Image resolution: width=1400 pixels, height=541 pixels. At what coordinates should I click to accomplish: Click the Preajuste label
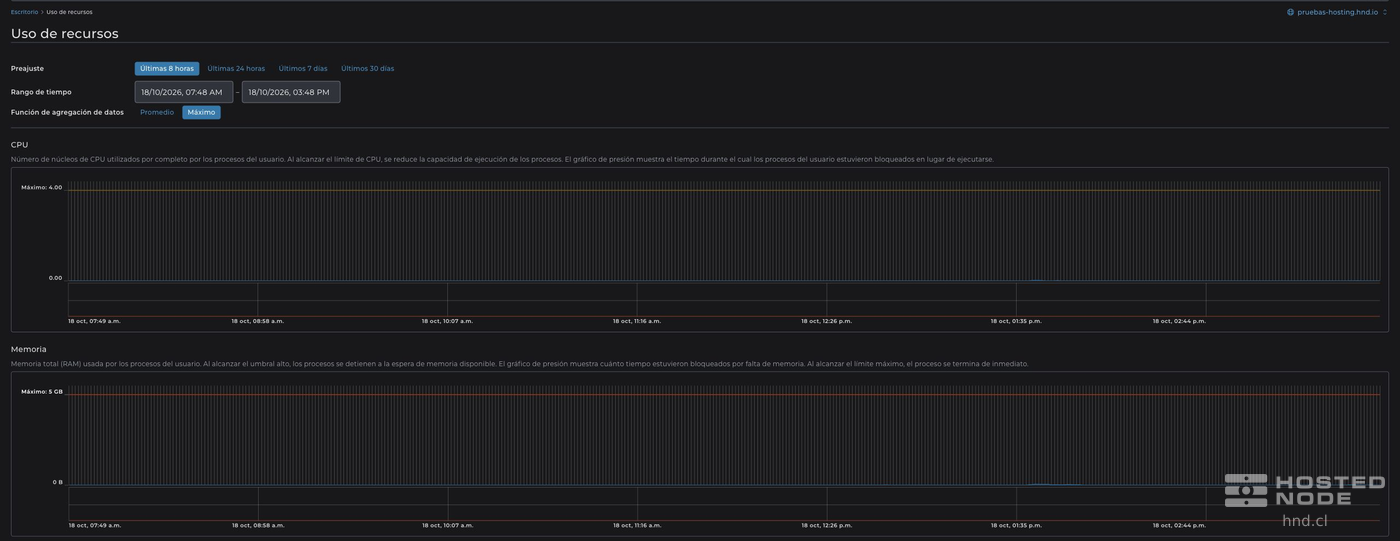pos(27,69)
